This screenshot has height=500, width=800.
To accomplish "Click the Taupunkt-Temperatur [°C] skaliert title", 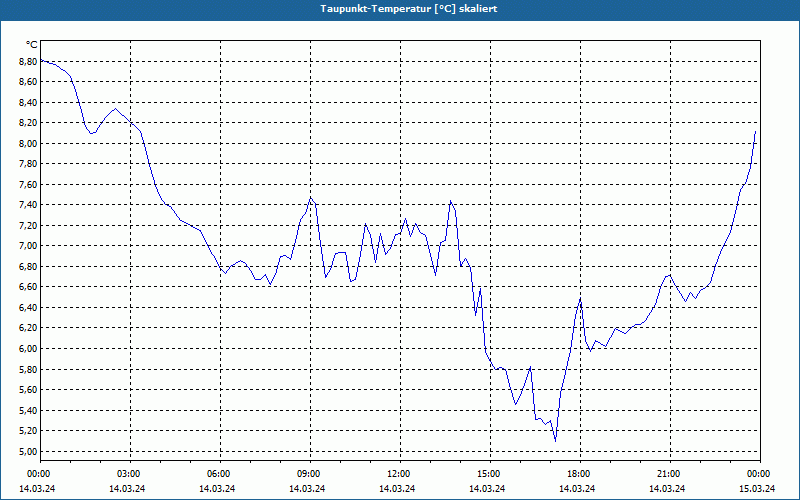I will click(409, 9).
